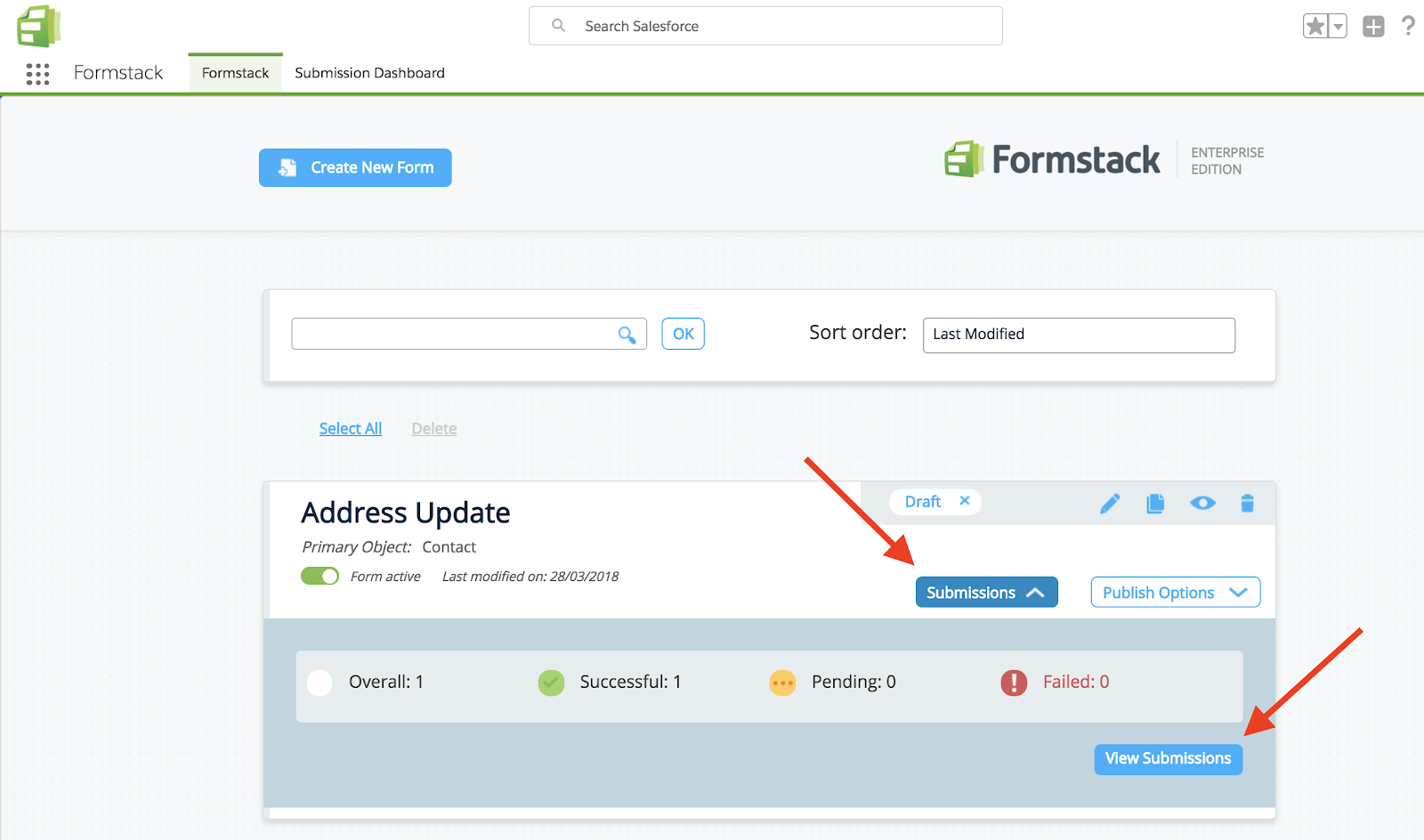The height and width of the screenshot is (840, 1424).
Task: Open the help question mark icon
Action: [1408, 26]
